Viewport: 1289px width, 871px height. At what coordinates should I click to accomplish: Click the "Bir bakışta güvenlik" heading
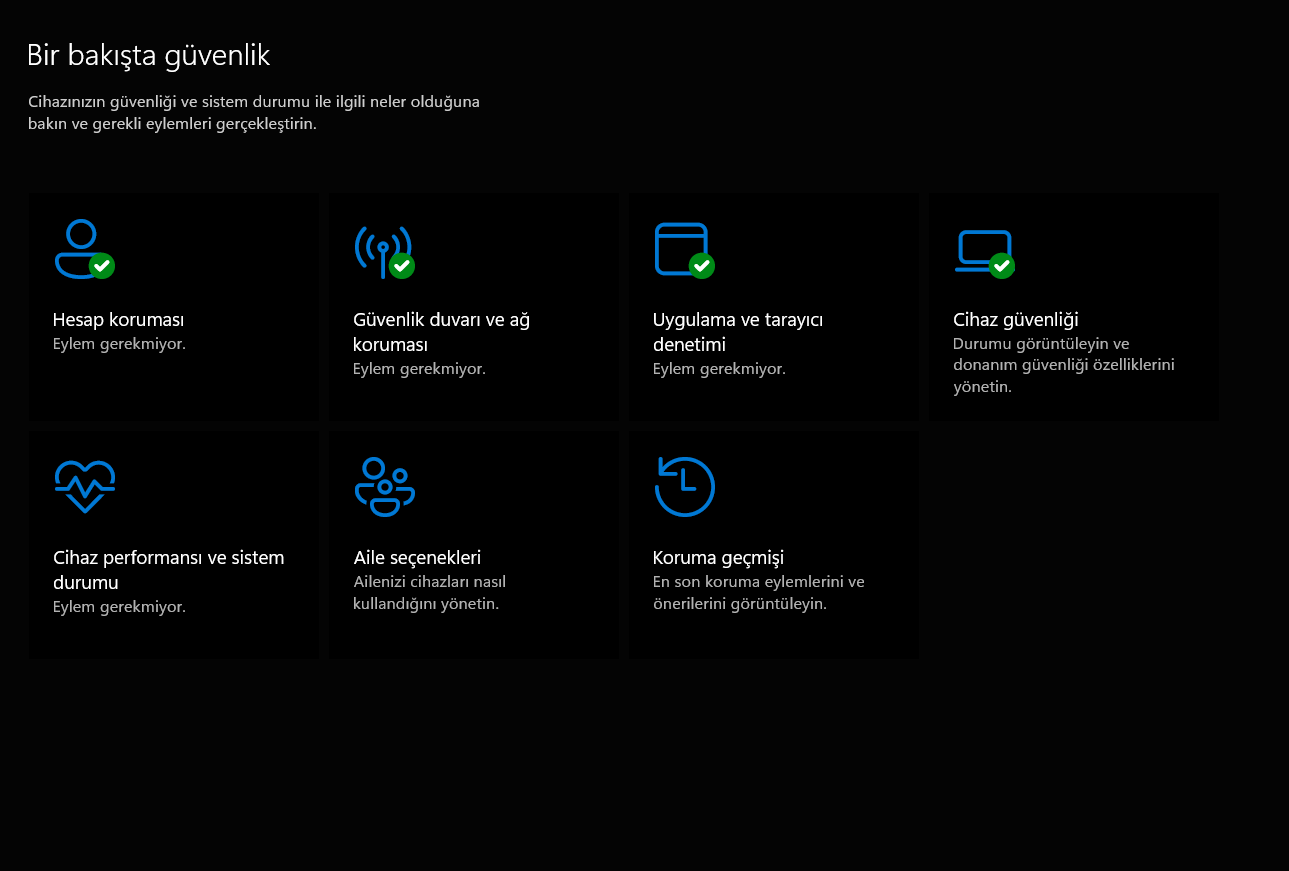148,55
